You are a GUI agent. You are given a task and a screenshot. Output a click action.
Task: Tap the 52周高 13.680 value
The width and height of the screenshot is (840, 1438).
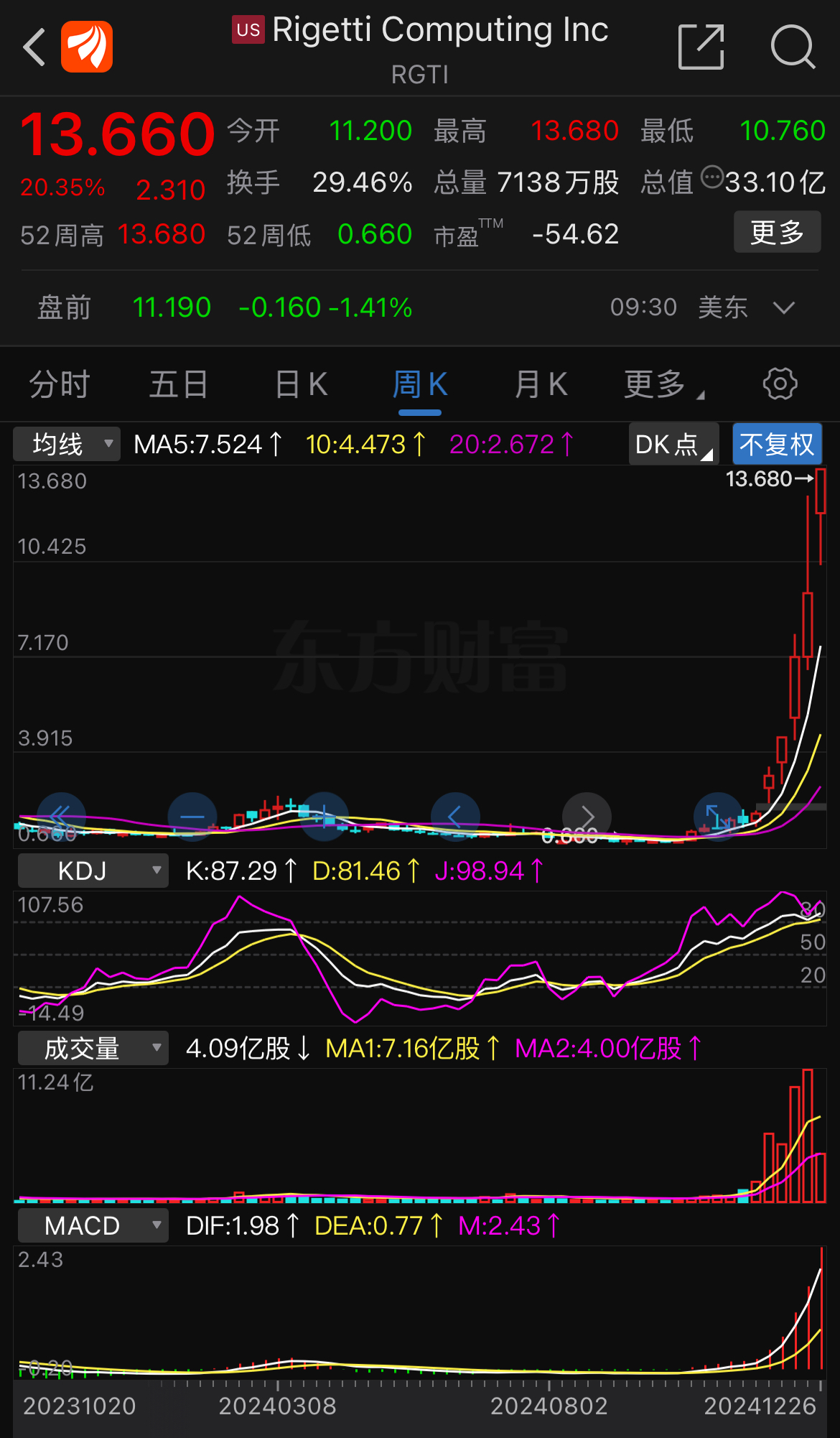click(162, 234)
